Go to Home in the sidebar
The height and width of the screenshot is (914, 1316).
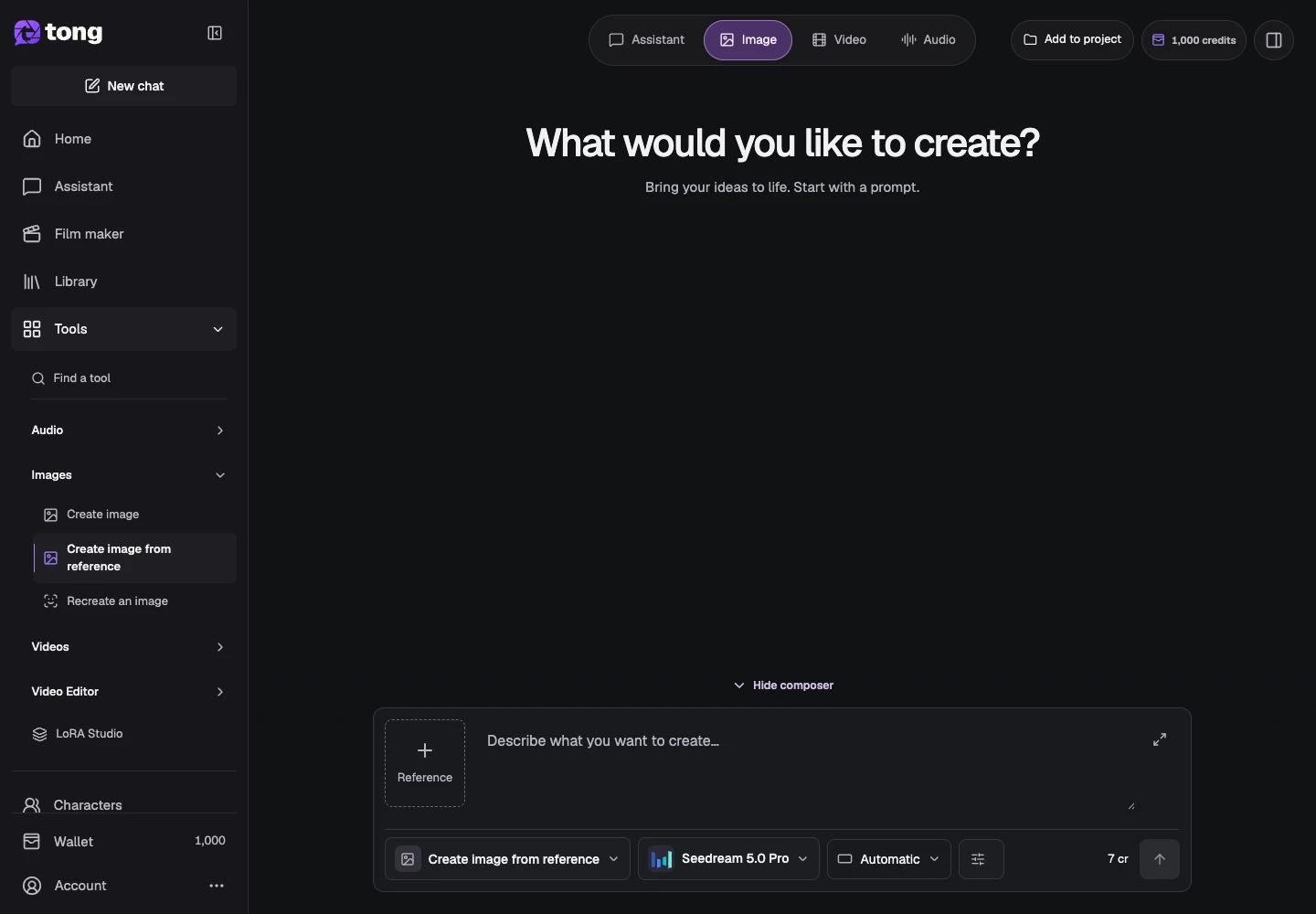(124, 139)
